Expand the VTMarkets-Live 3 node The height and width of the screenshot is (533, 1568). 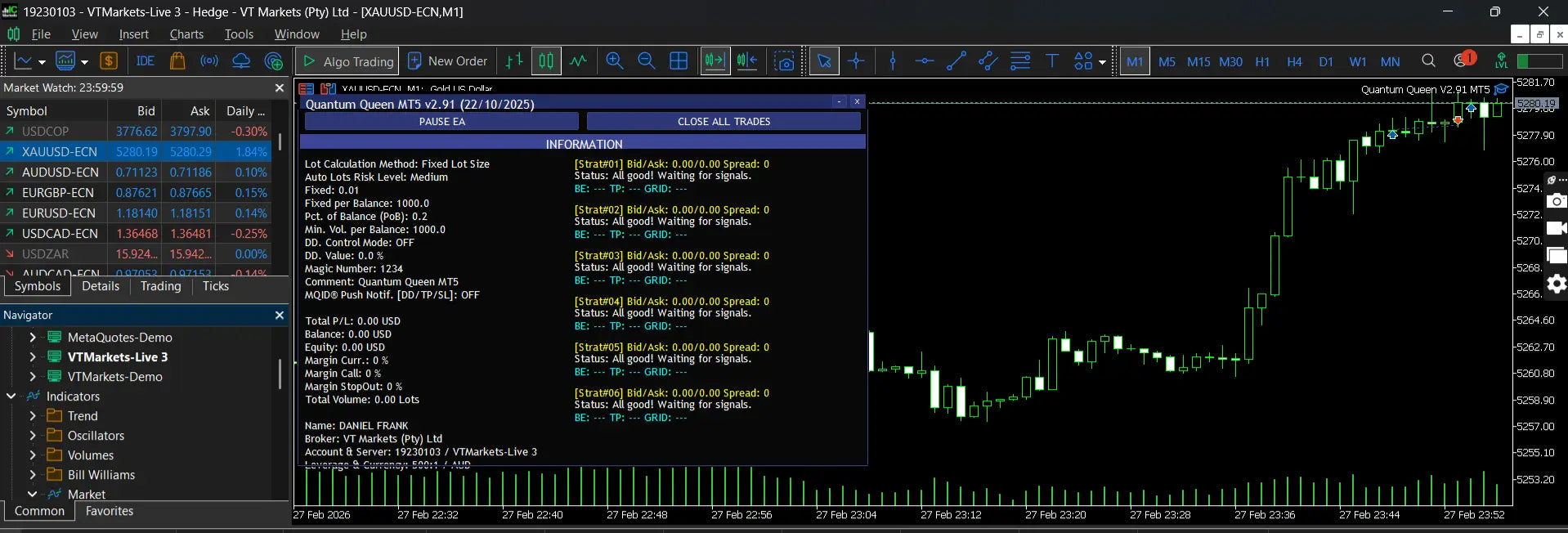[x=33, y=357]
